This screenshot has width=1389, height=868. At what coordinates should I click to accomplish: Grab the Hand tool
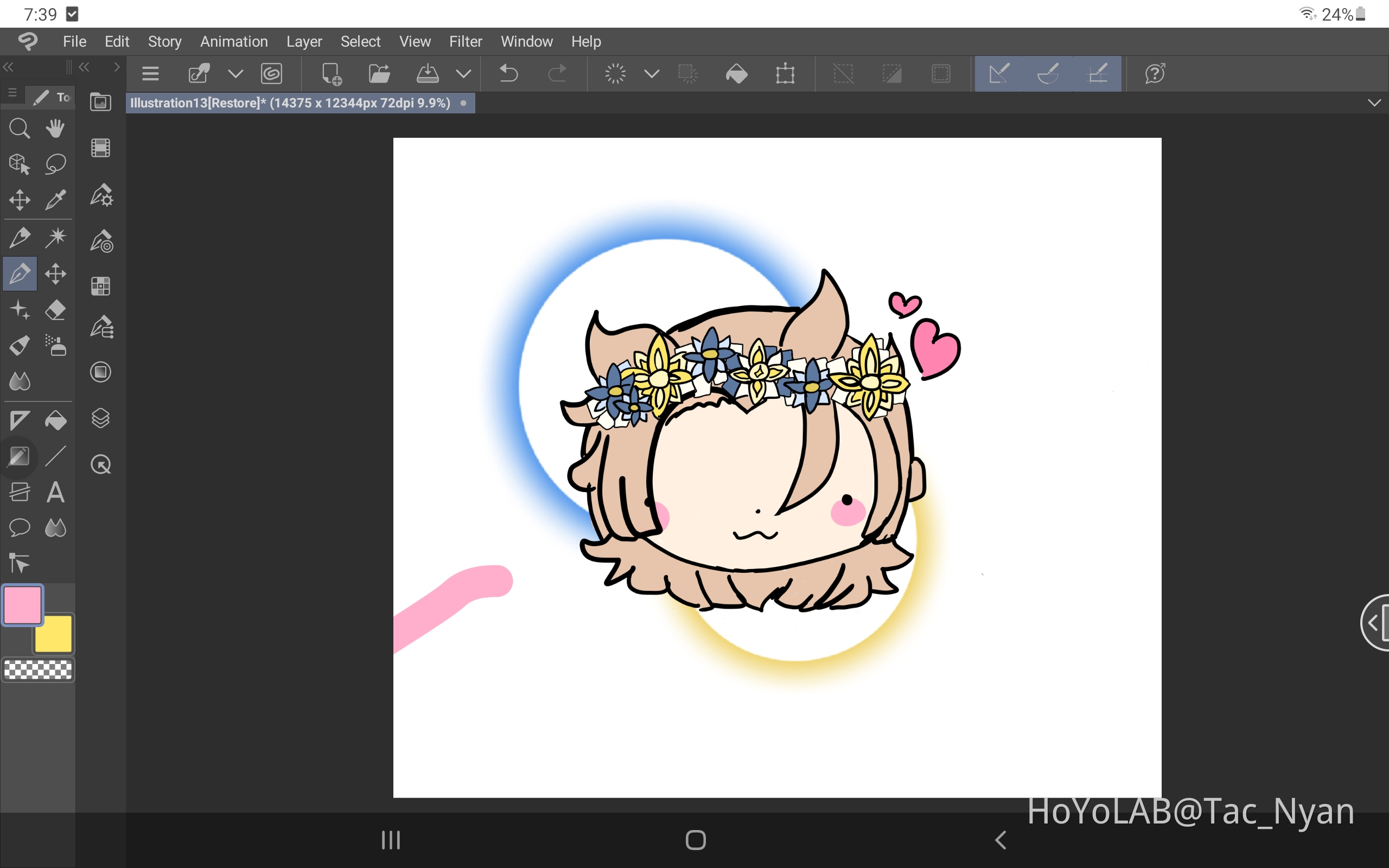[56, 127]
